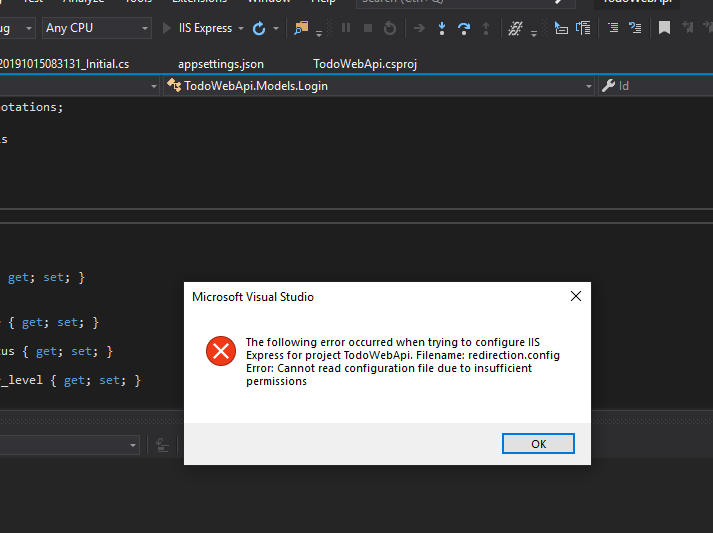Image resolution: width=713 pixels, height=533 pixels.
Task: Expand the project navigation dropdown arrow
Action: [x=154, y=86]
